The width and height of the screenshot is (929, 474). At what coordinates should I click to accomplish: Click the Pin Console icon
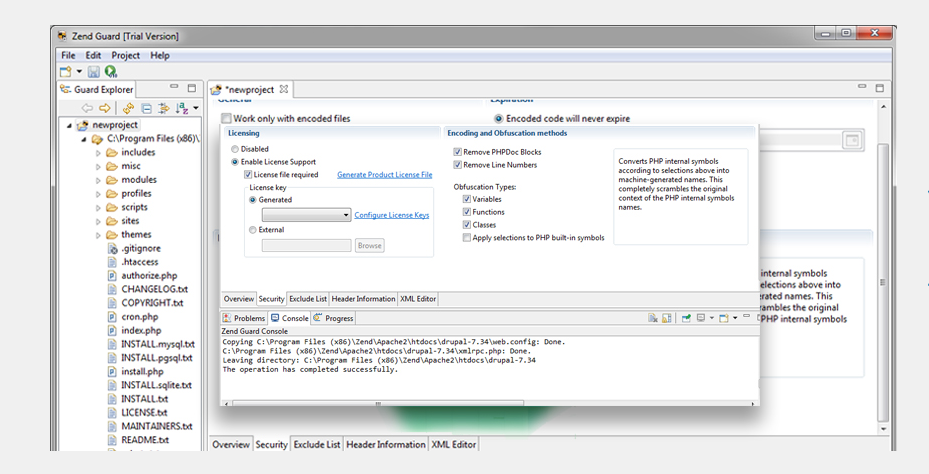[x=686, y=318]
